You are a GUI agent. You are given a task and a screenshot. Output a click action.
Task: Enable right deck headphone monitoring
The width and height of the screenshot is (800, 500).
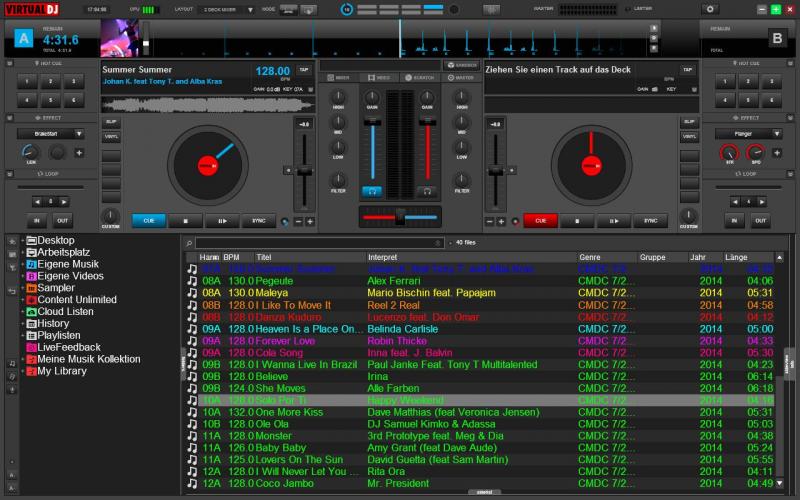427,190
